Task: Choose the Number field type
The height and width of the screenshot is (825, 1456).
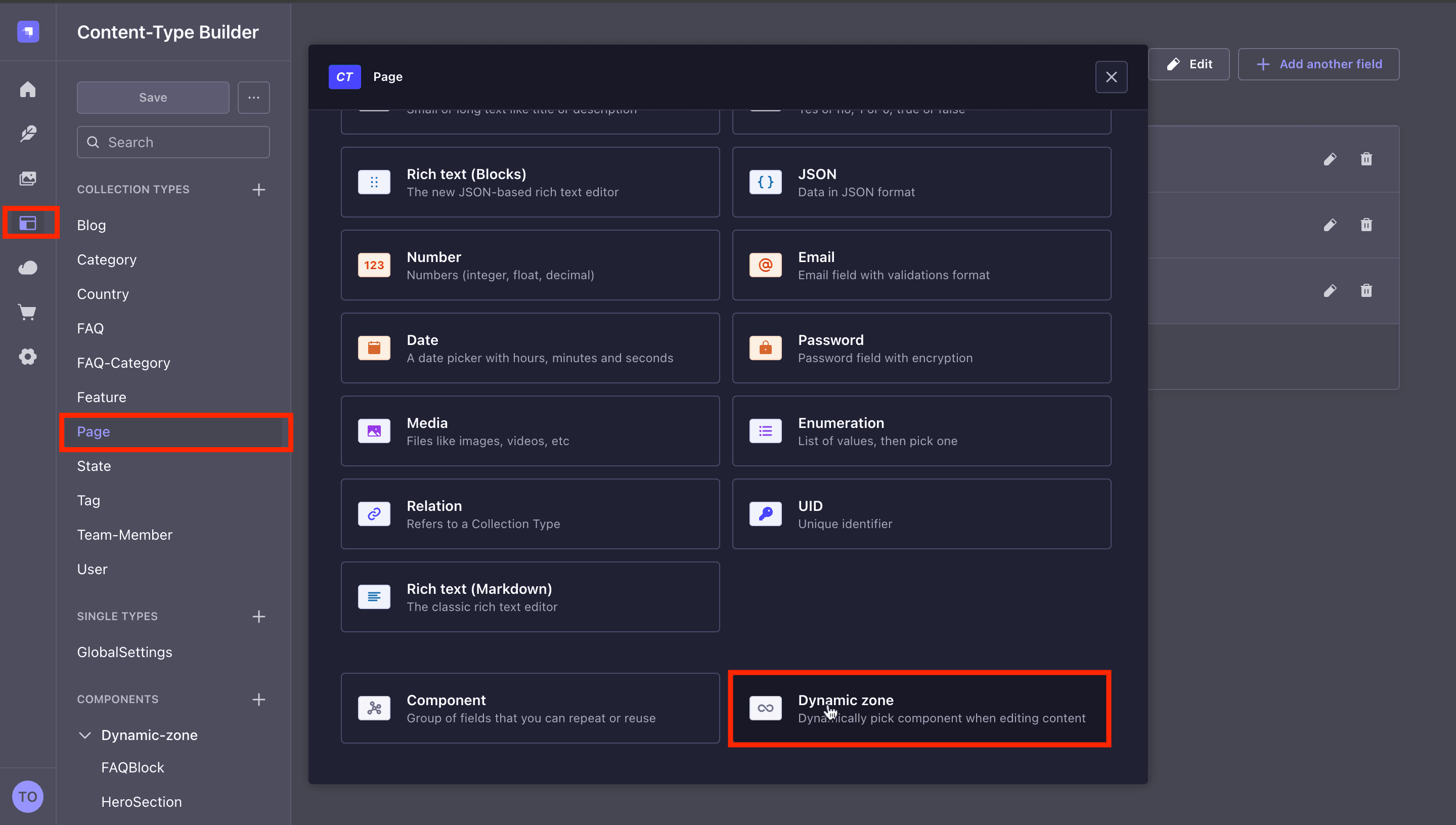Action: pos(531,265)
